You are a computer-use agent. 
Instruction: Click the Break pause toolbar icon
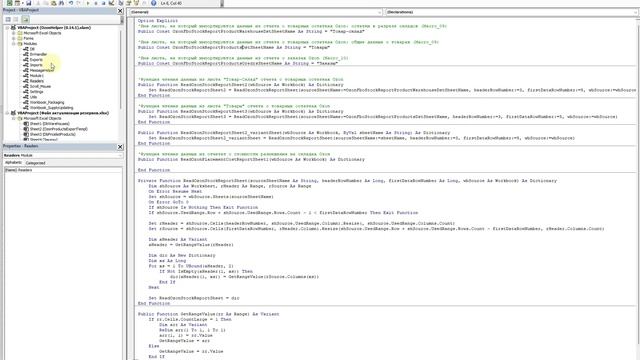pos(96,3)
